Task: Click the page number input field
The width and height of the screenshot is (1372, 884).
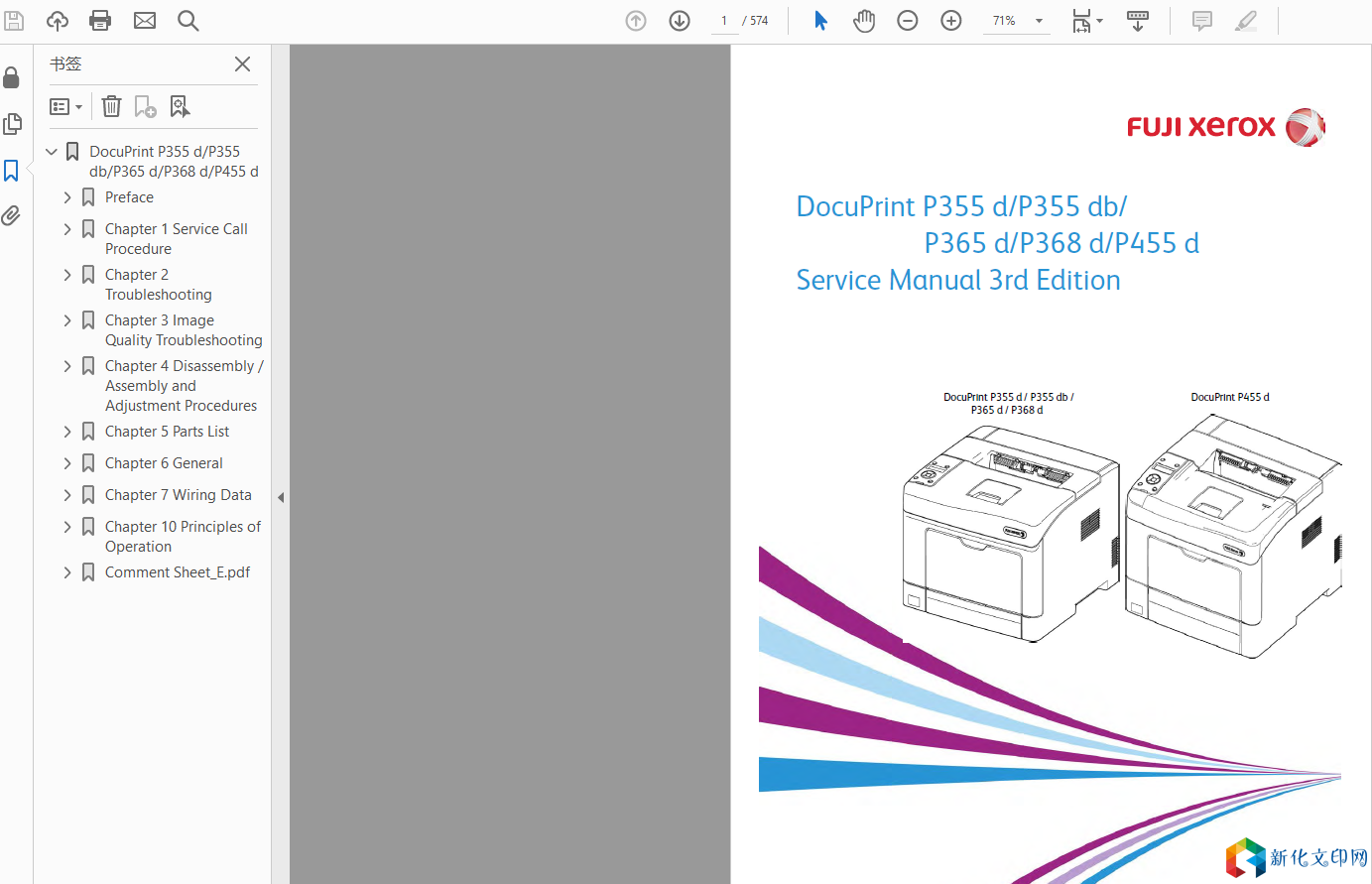Action: [724, 21]
